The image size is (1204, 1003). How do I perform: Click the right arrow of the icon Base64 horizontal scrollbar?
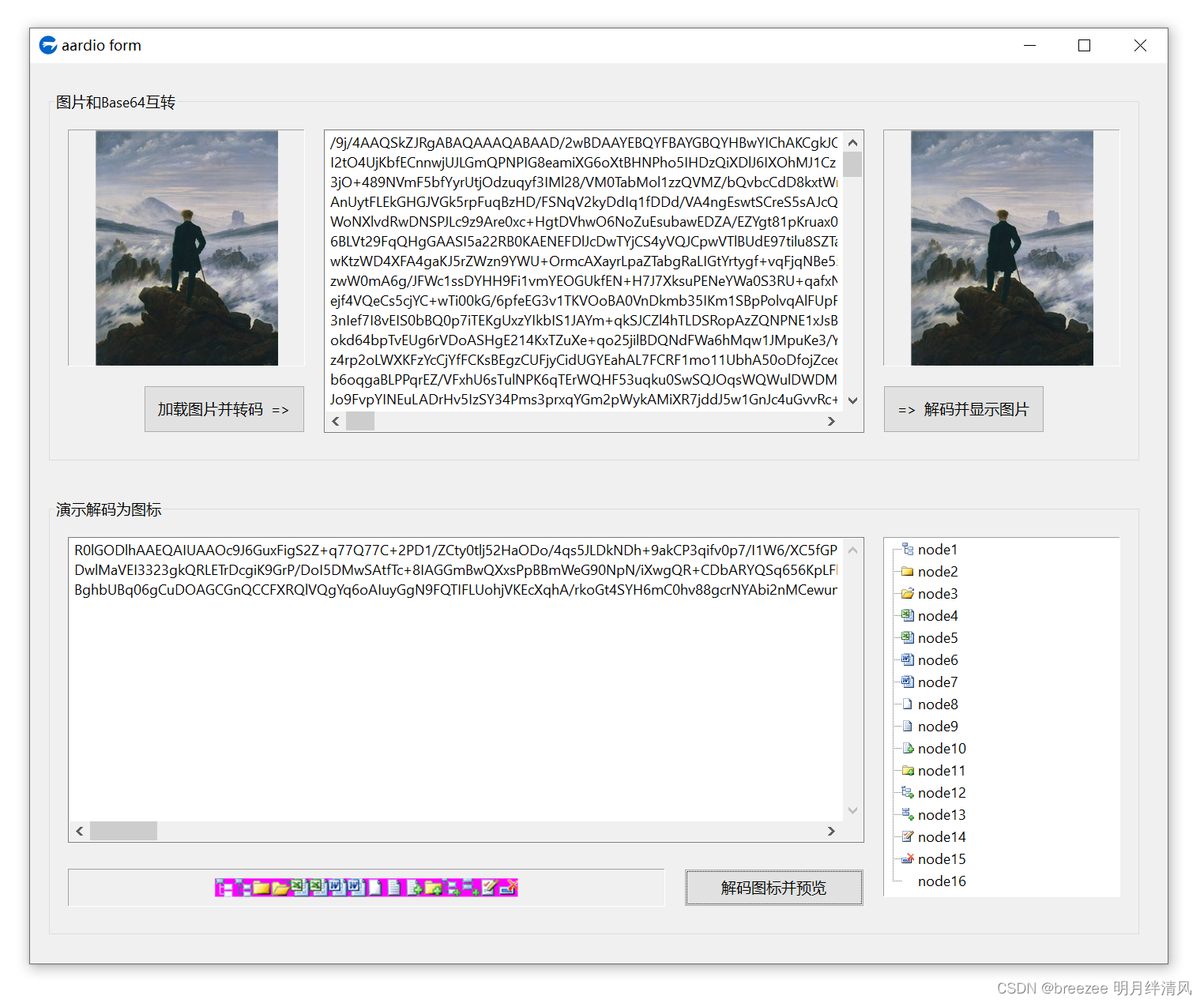[x=831, y=831]
